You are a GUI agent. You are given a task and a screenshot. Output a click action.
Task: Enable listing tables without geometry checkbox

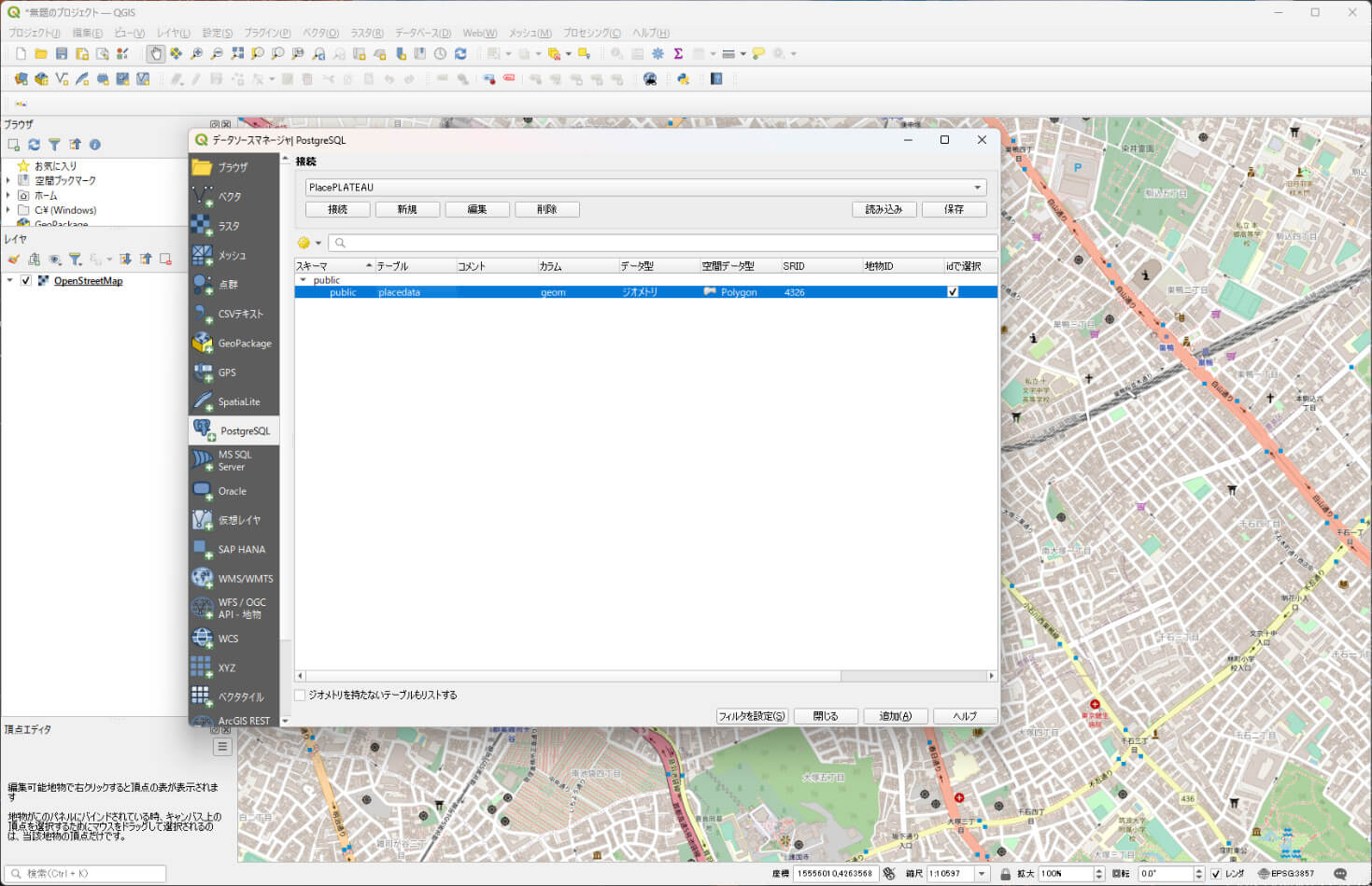(x=300, y=695)
